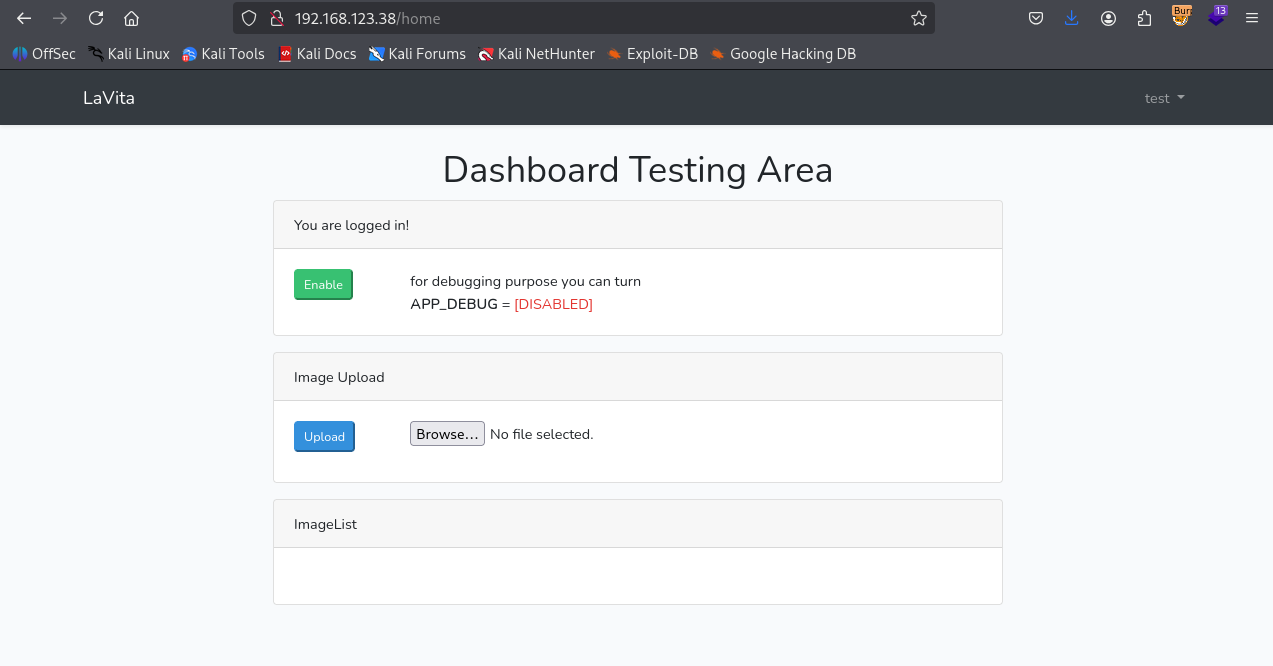This screenshot has width=1273, height=666.
Task: Open the Kali Tools bookmark
Action: [x=223, y=54]
